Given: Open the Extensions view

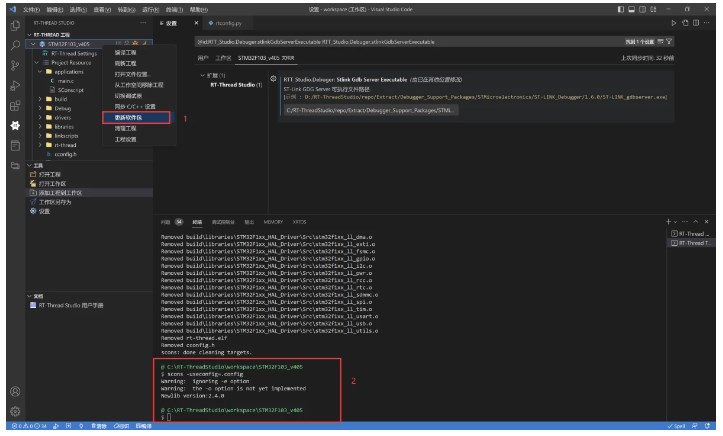Looking at the screenshot, I should click(15, 106).
